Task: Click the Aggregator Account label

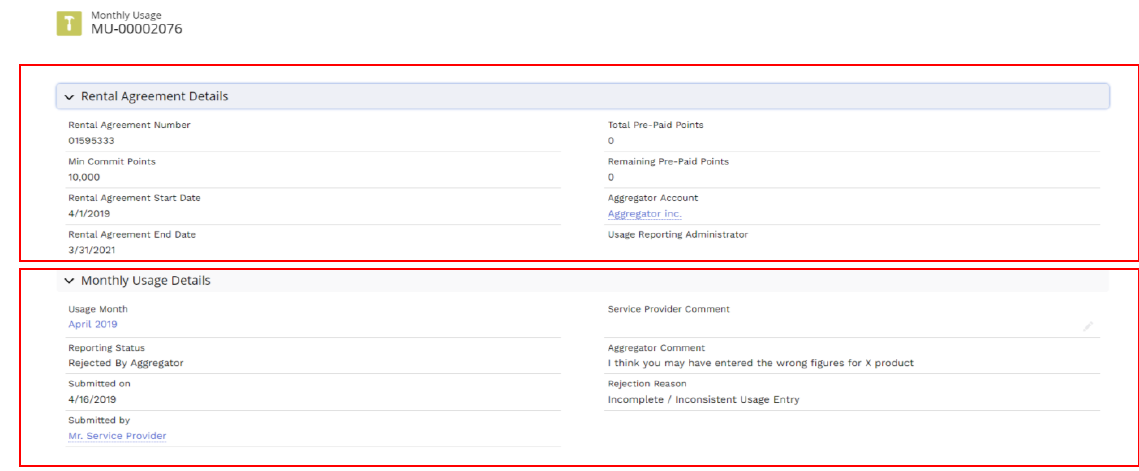Action: [652, 198]
